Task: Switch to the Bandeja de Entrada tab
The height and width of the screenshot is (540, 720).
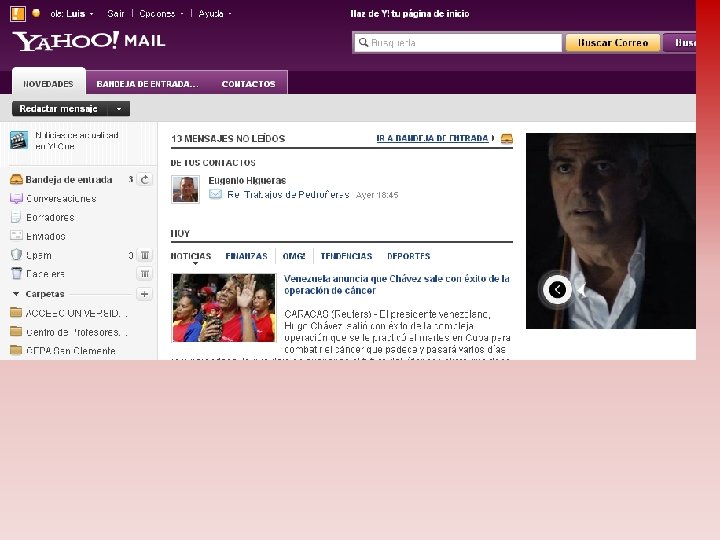Action: point(147,84)
